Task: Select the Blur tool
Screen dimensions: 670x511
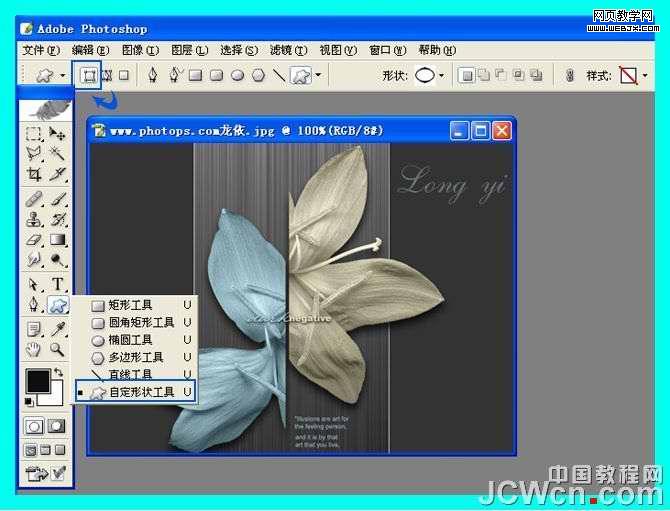Action: click(x=33, y=259)
